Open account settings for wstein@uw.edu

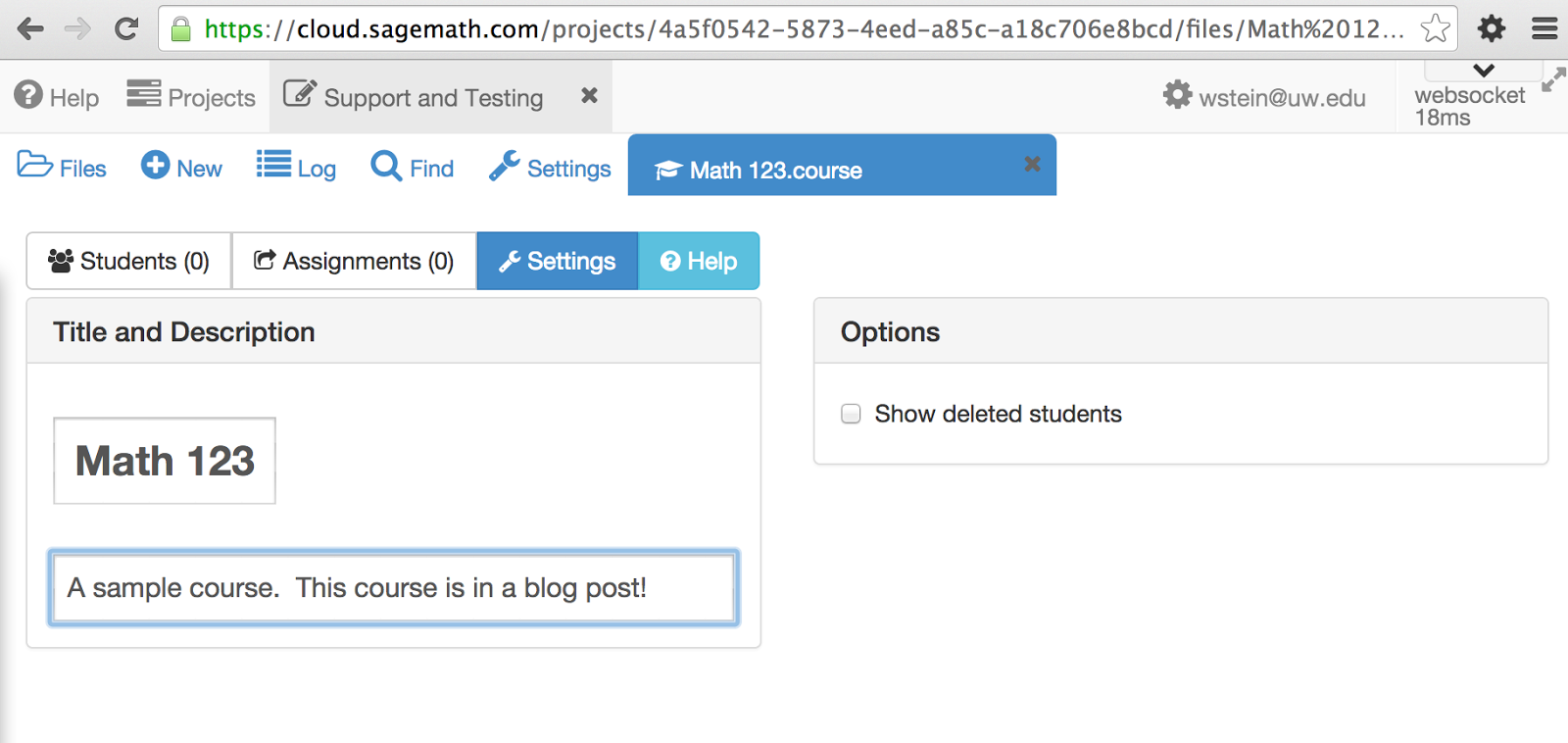[x=1264, y=96]
